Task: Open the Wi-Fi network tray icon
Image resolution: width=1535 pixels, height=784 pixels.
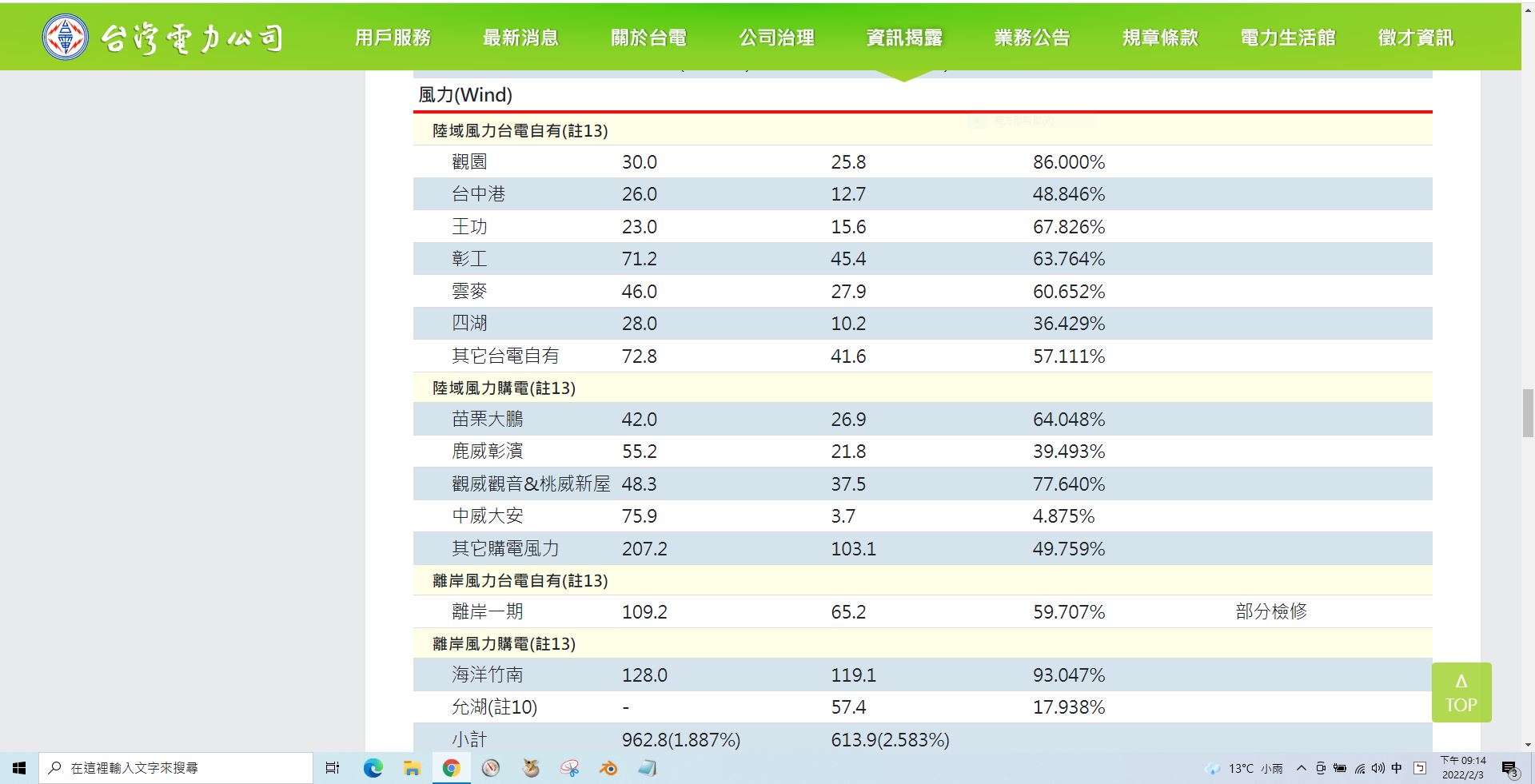Action: coord(1360,768)
